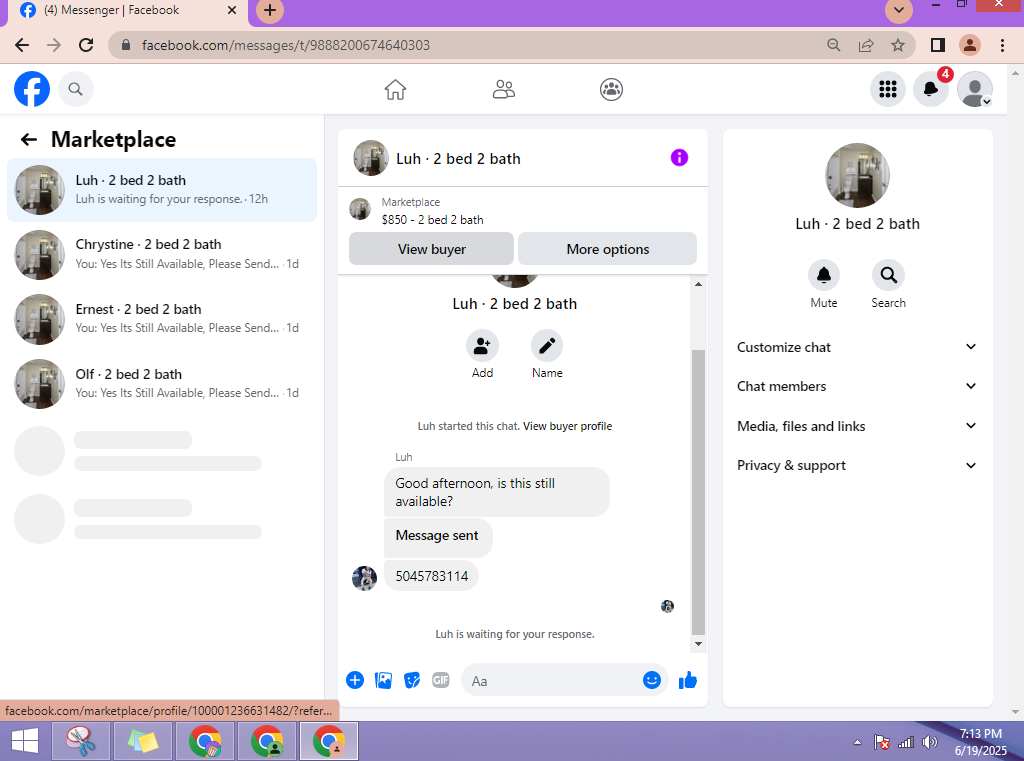
Task: Open the Groups icon in top navigation
Action: [611, 89]
